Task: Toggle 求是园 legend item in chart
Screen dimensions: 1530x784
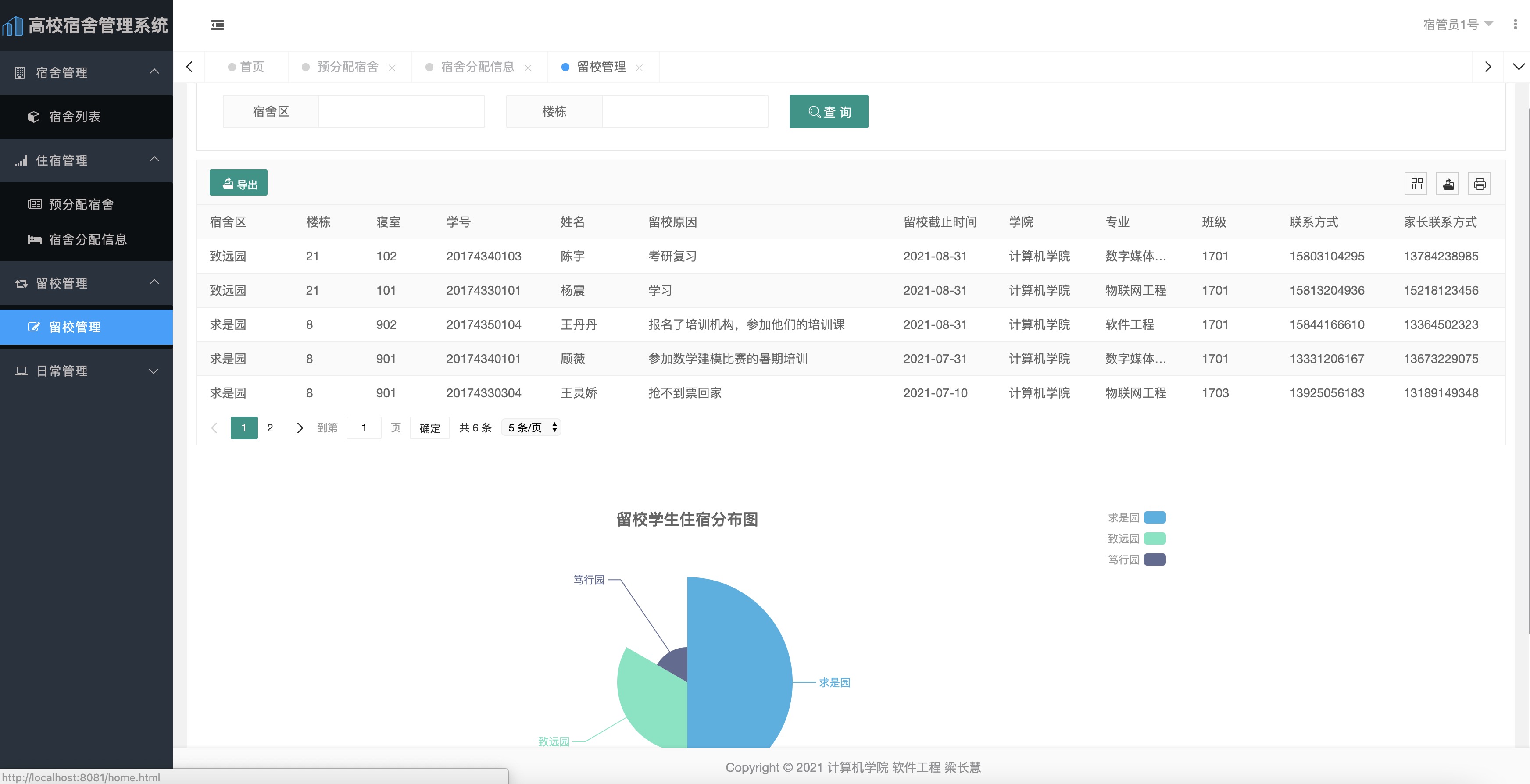Action: (x=1154, y=517)
